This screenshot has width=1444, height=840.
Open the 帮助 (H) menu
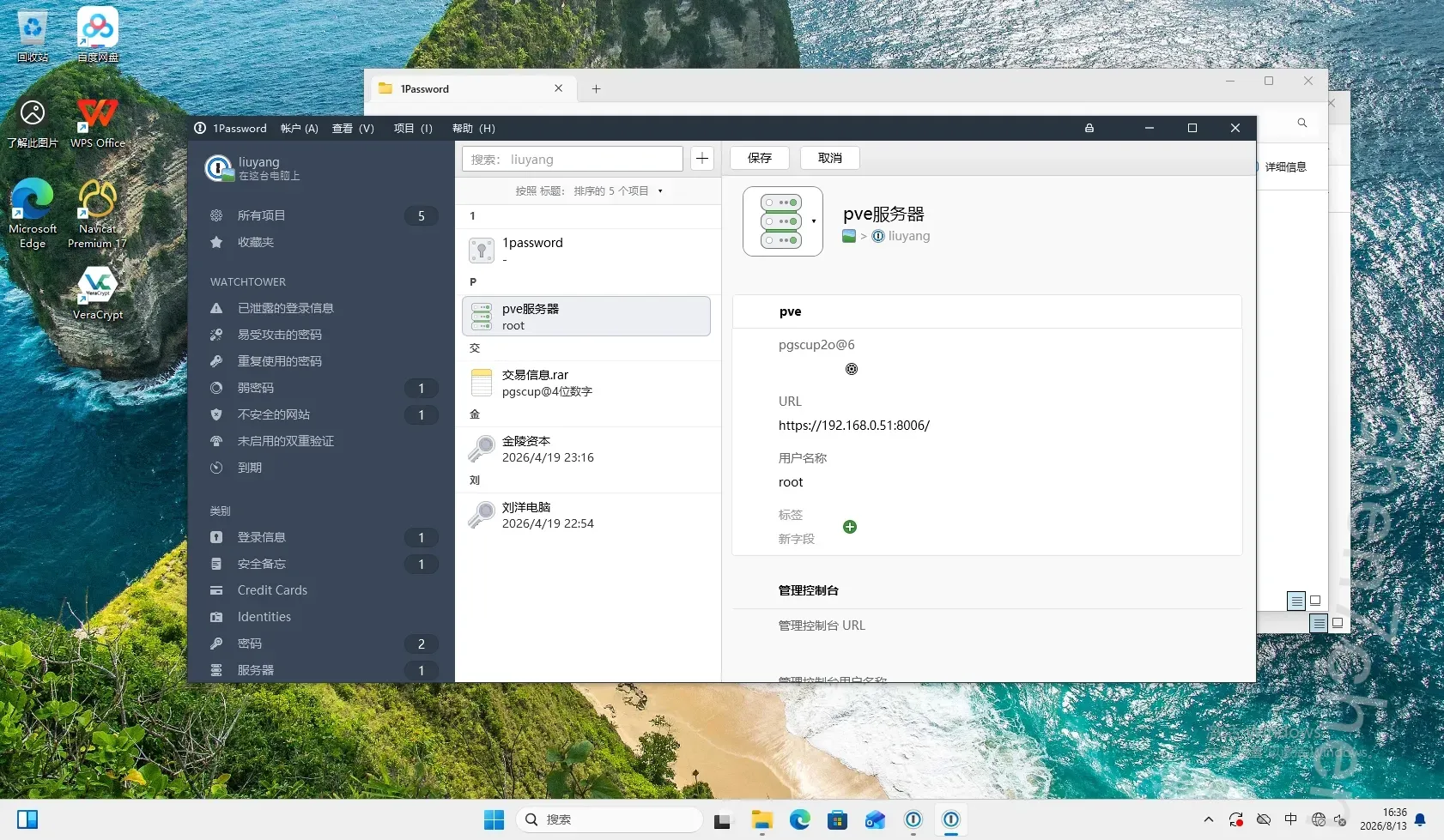[x=474, y=128]
